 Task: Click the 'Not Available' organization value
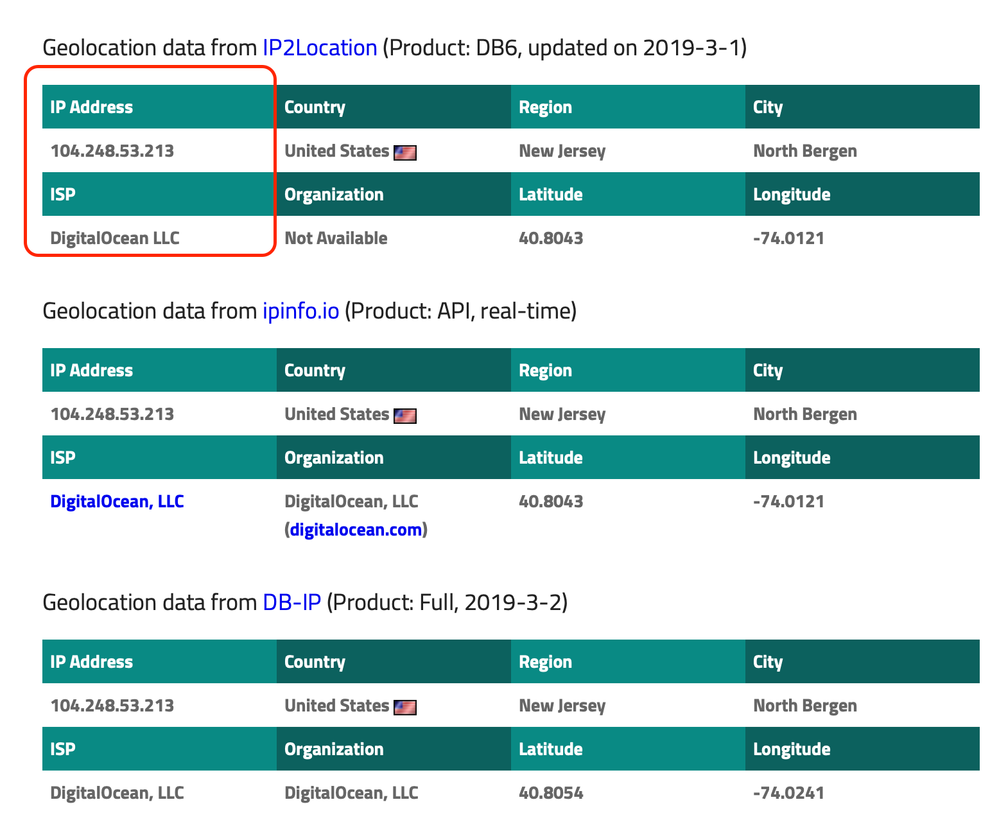[336, 238]
